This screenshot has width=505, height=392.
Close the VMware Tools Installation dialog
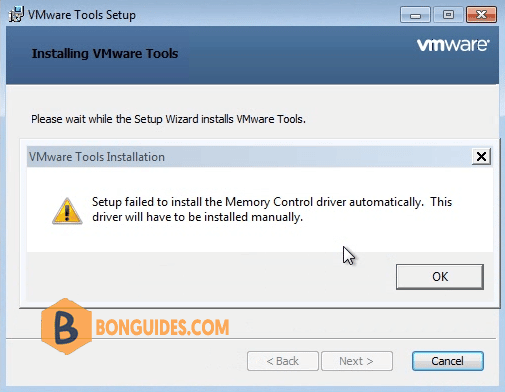point(481,156)
